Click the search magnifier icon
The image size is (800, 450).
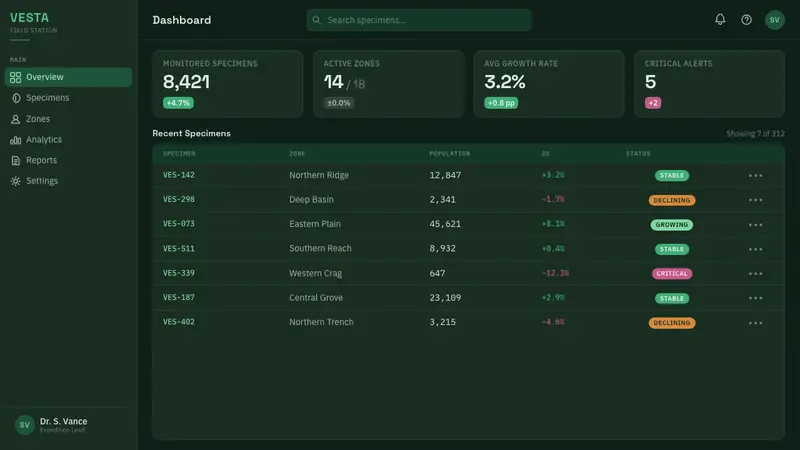click(316, 20)
